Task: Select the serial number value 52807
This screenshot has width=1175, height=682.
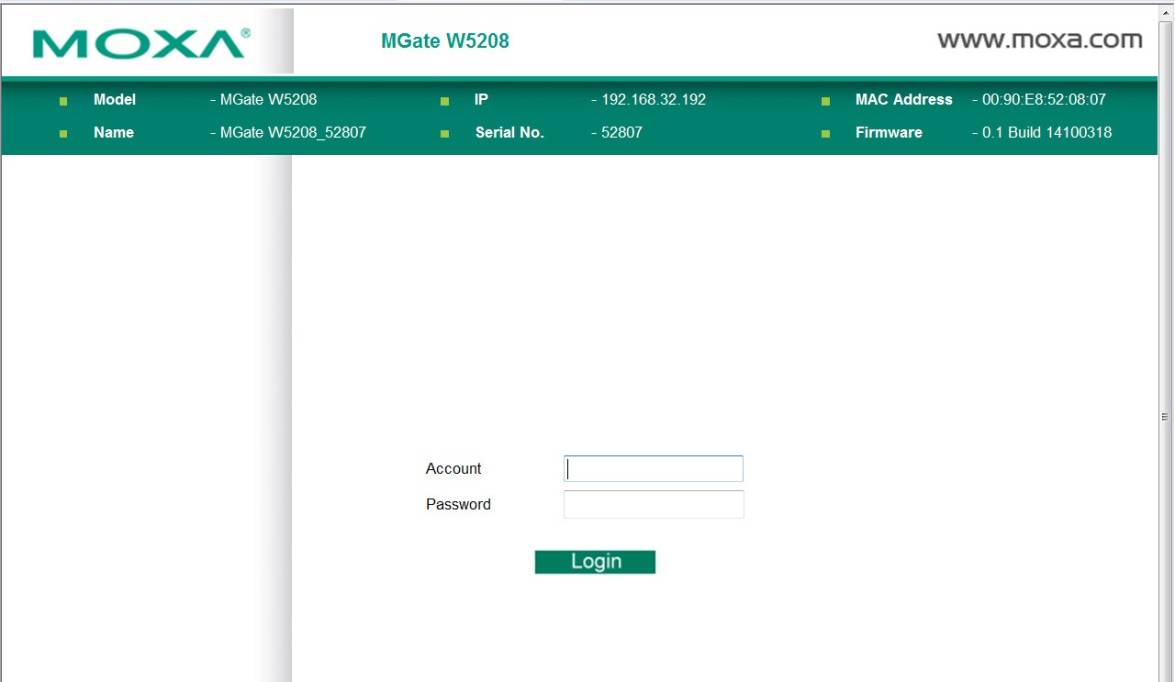Action: click(621, 133)
